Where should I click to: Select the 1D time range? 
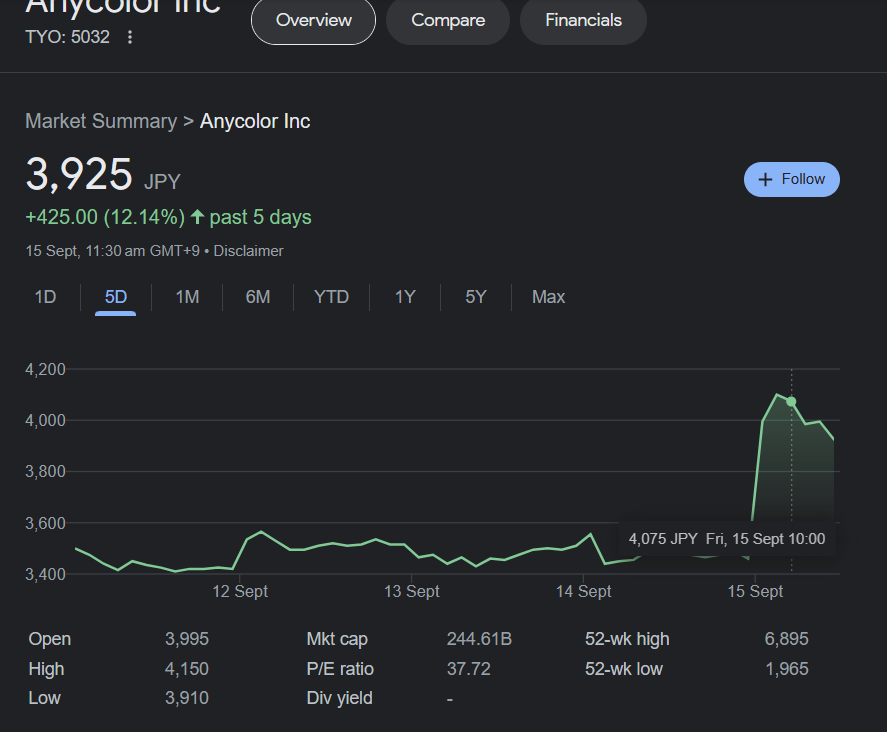45,297
